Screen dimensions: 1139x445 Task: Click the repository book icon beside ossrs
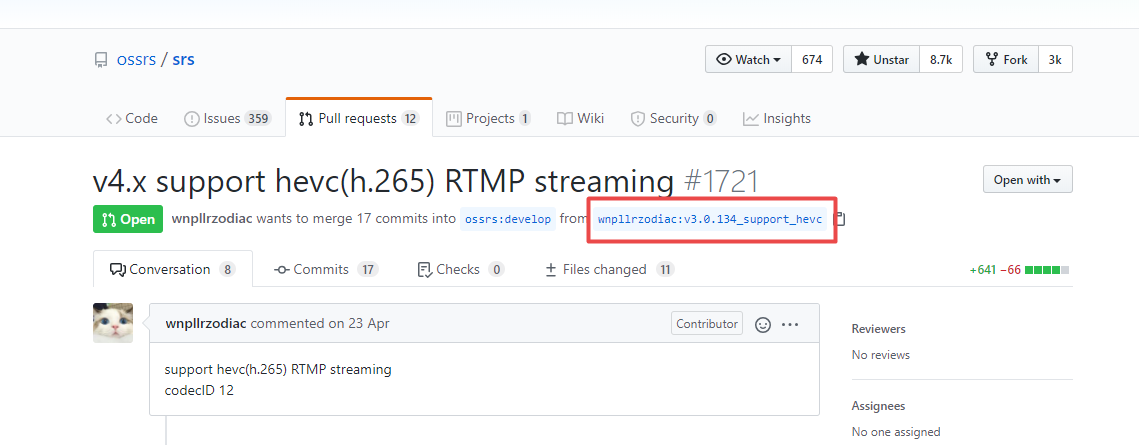101,60
